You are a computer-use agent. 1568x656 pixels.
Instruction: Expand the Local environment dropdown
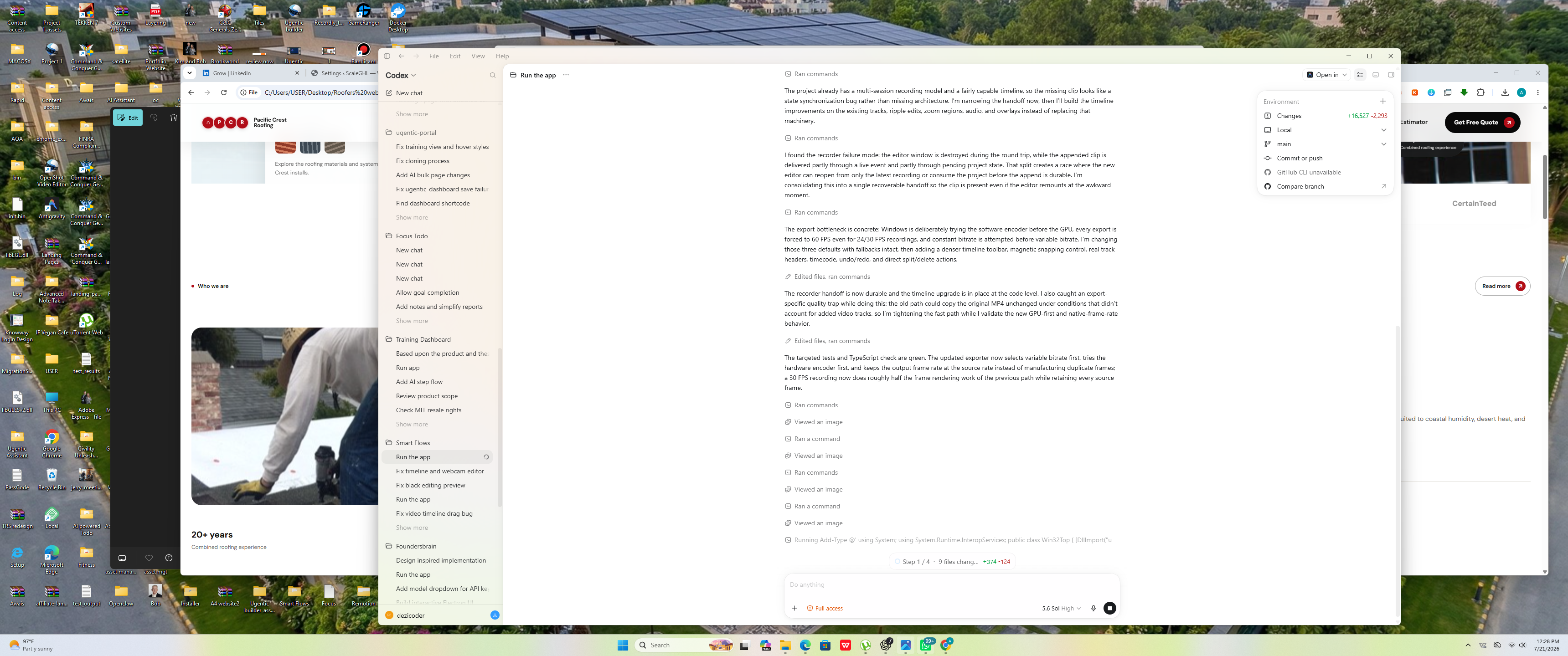pyautogui.click(x=1325, y=130)
